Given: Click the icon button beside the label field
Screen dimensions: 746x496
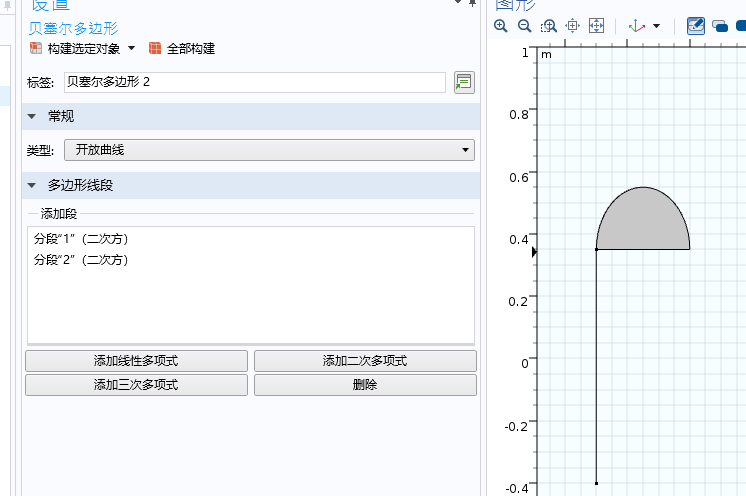Looking at the screenshot, I should click(x=464, y=82).
